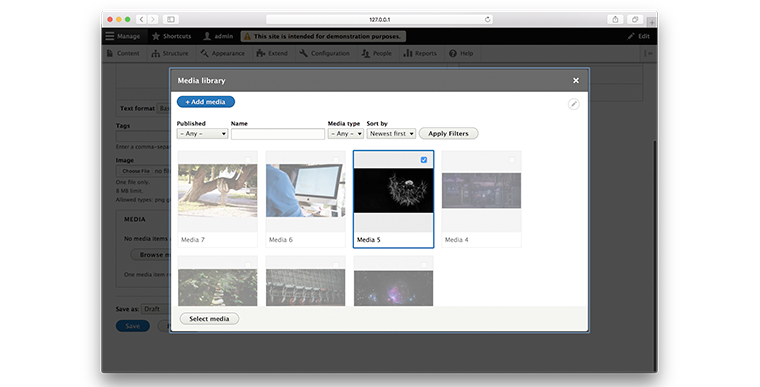
Task: Close the Media library dialog
Action: tap(576, 81)
